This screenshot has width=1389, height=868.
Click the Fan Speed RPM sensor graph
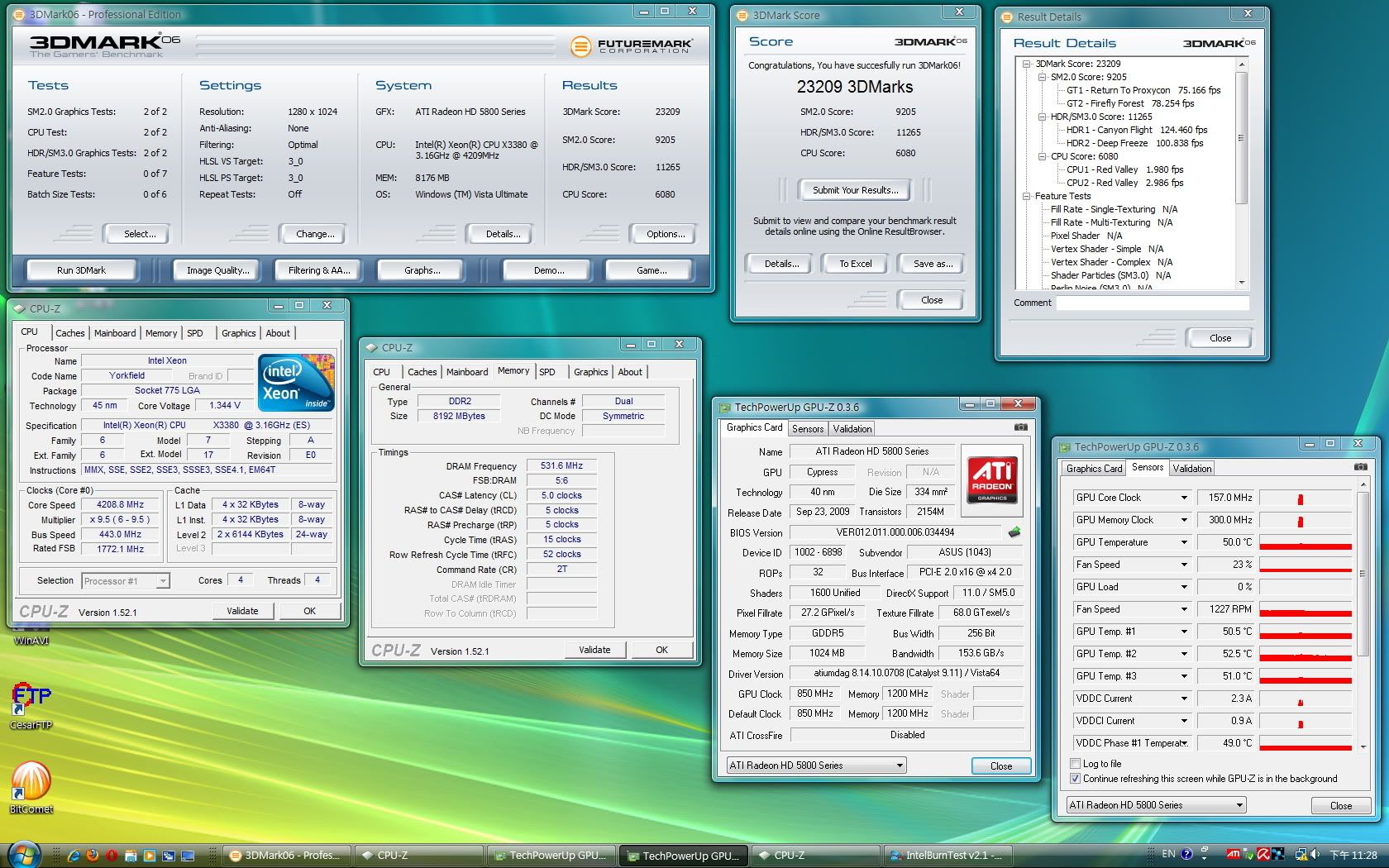tap(1305, 609)
